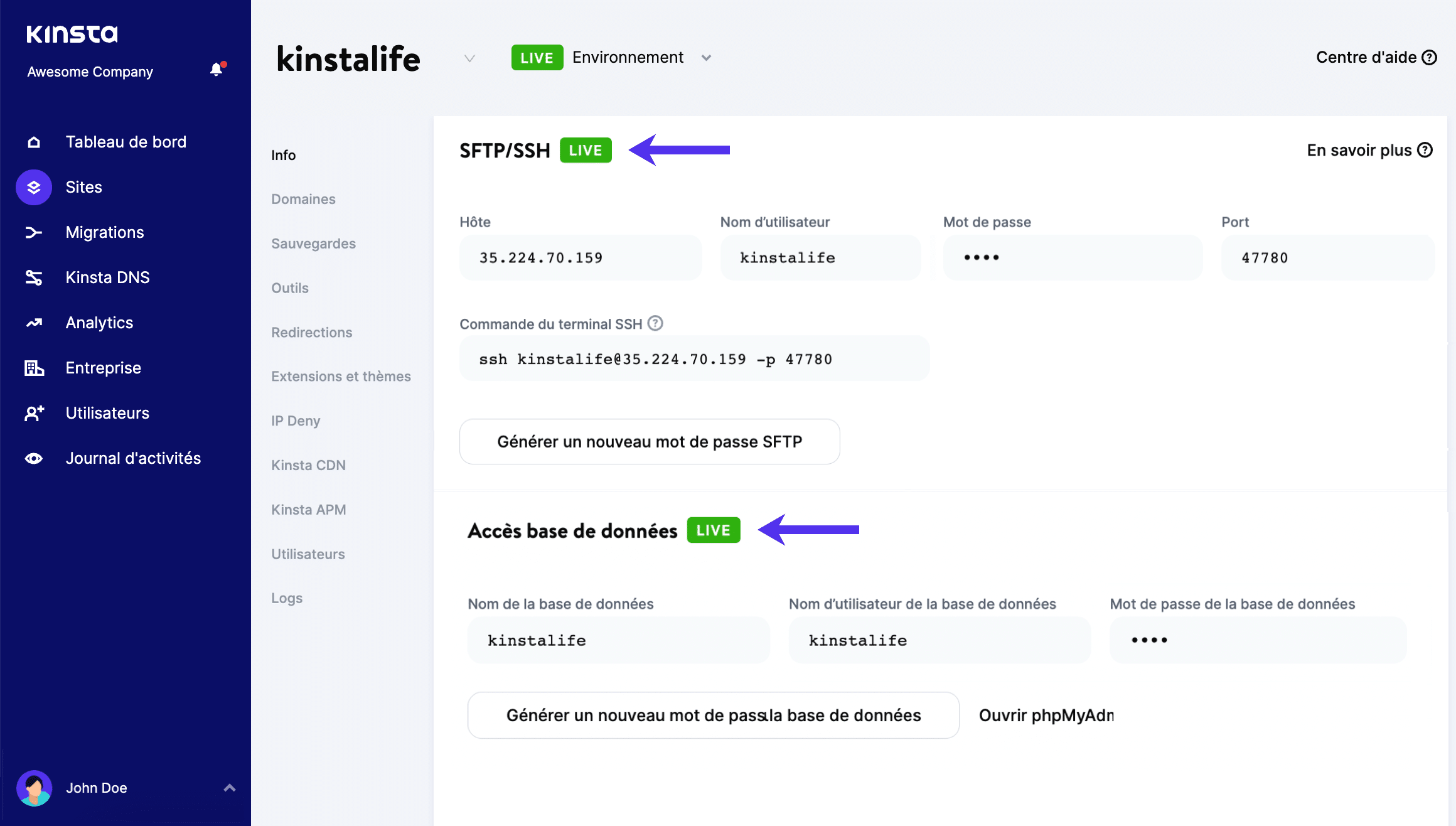Image resolution: width=1456 pixels, height=826 pixels.
Task: Open help via Commande du terminal SSH question icon
Action: click(655, 323)
